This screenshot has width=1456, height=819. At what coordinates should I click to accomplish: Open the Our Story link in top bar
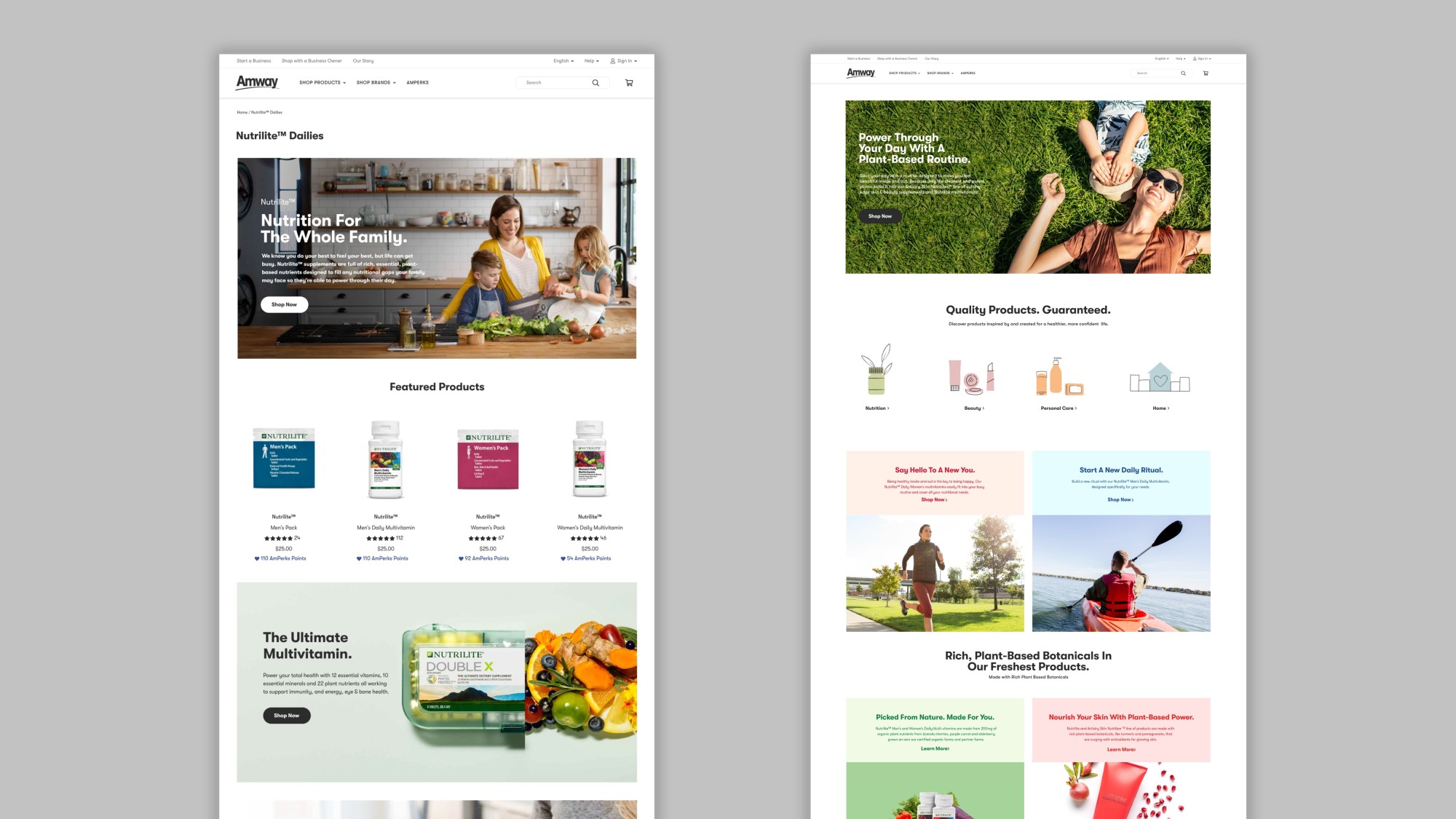pos(363,61)
